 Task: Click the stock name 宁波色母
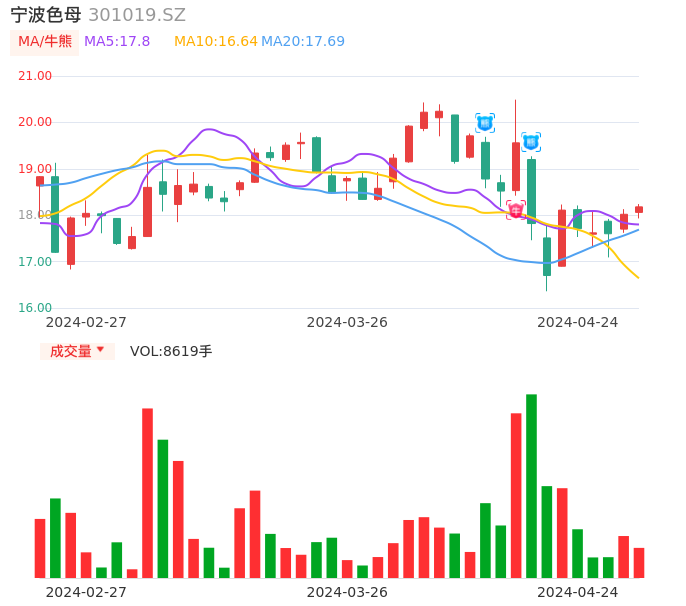(46, 15)
